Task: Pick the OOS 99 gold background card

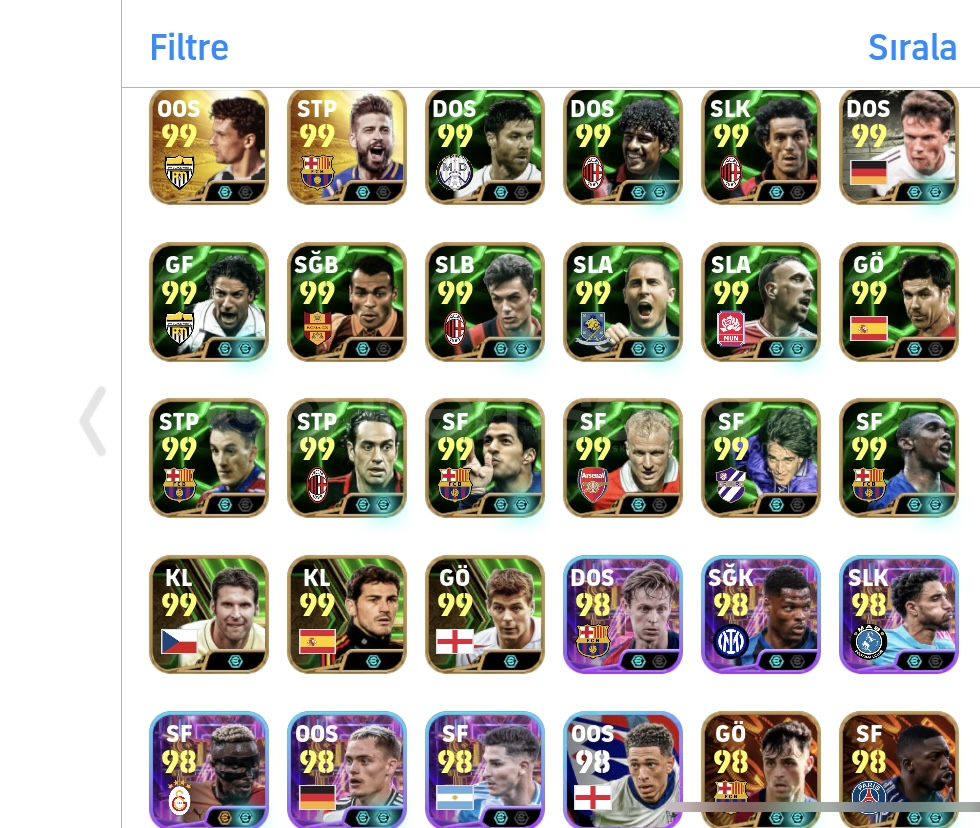Action: pyautogui.click(x=209, y=146)
